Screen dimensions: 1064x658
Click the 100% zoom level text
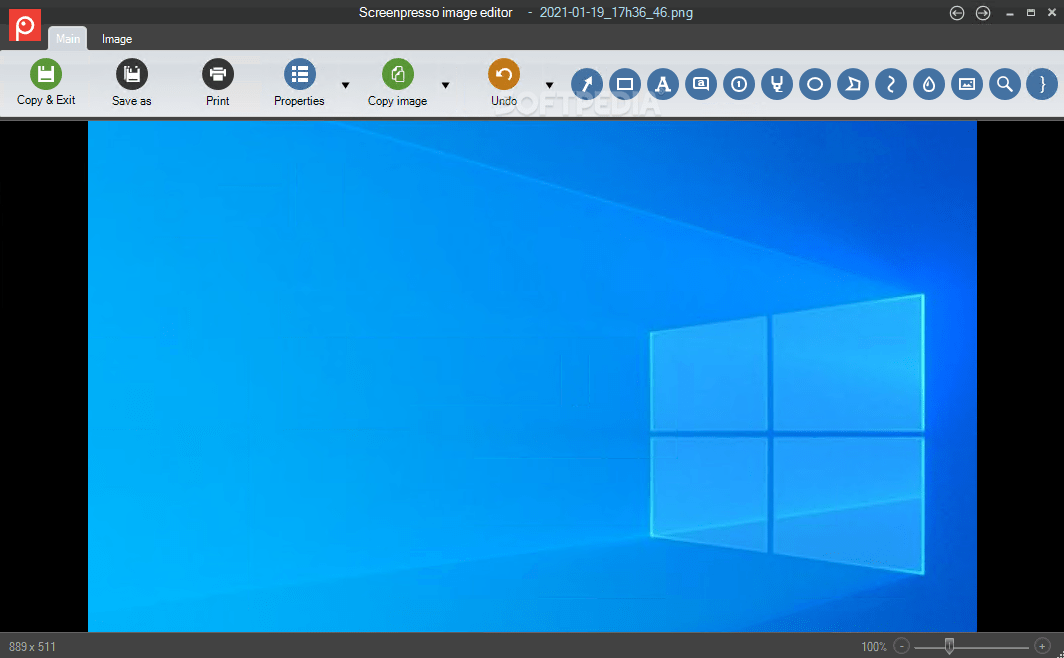[874, 647]
